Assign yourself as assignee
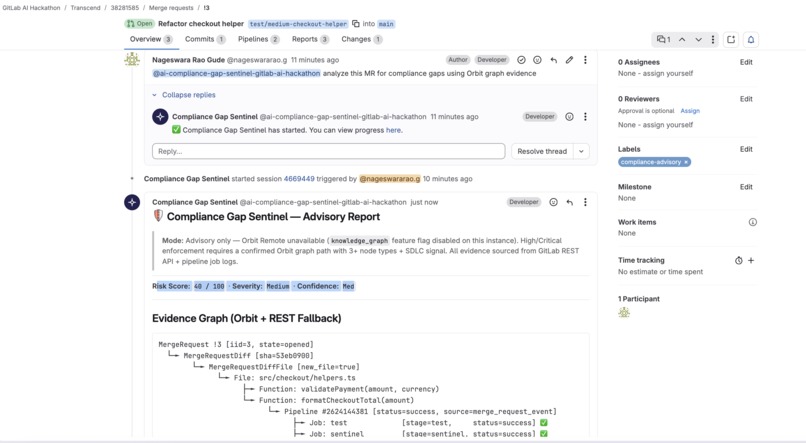Image resolution: width=806 pixels, height=443 pixels. 667,73
